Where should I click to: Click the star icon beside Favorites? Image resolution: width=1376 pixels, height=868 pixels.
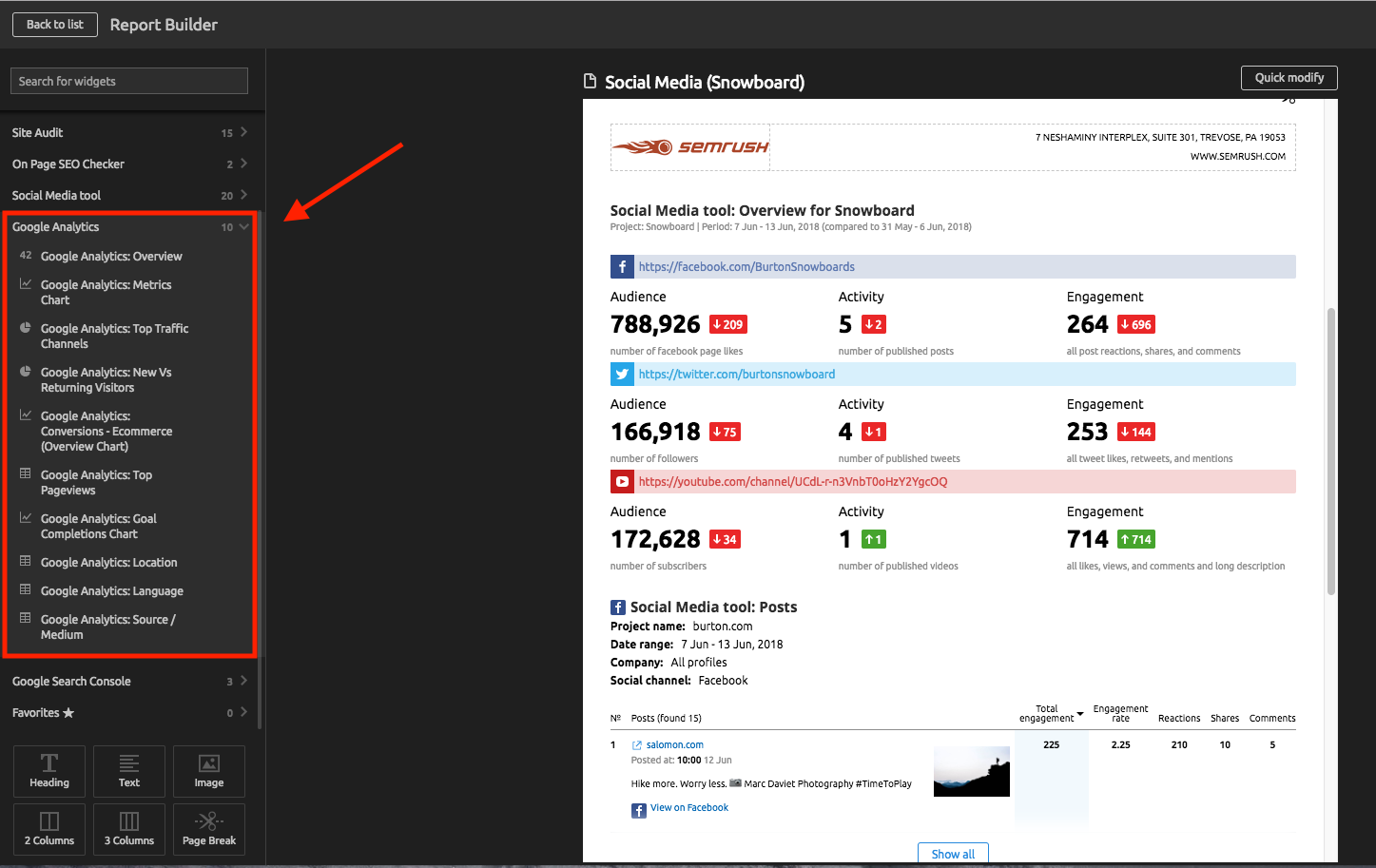[x=68, y=712]
